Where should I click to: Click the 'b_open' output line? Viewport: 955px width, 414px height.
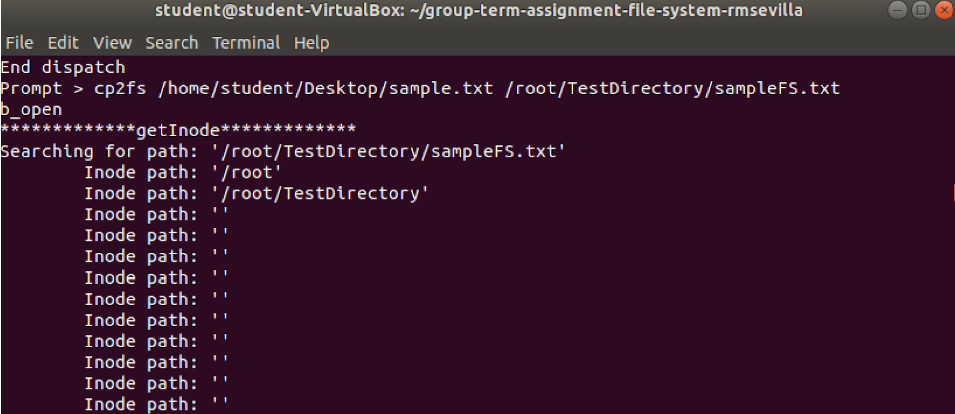(32, 110)
